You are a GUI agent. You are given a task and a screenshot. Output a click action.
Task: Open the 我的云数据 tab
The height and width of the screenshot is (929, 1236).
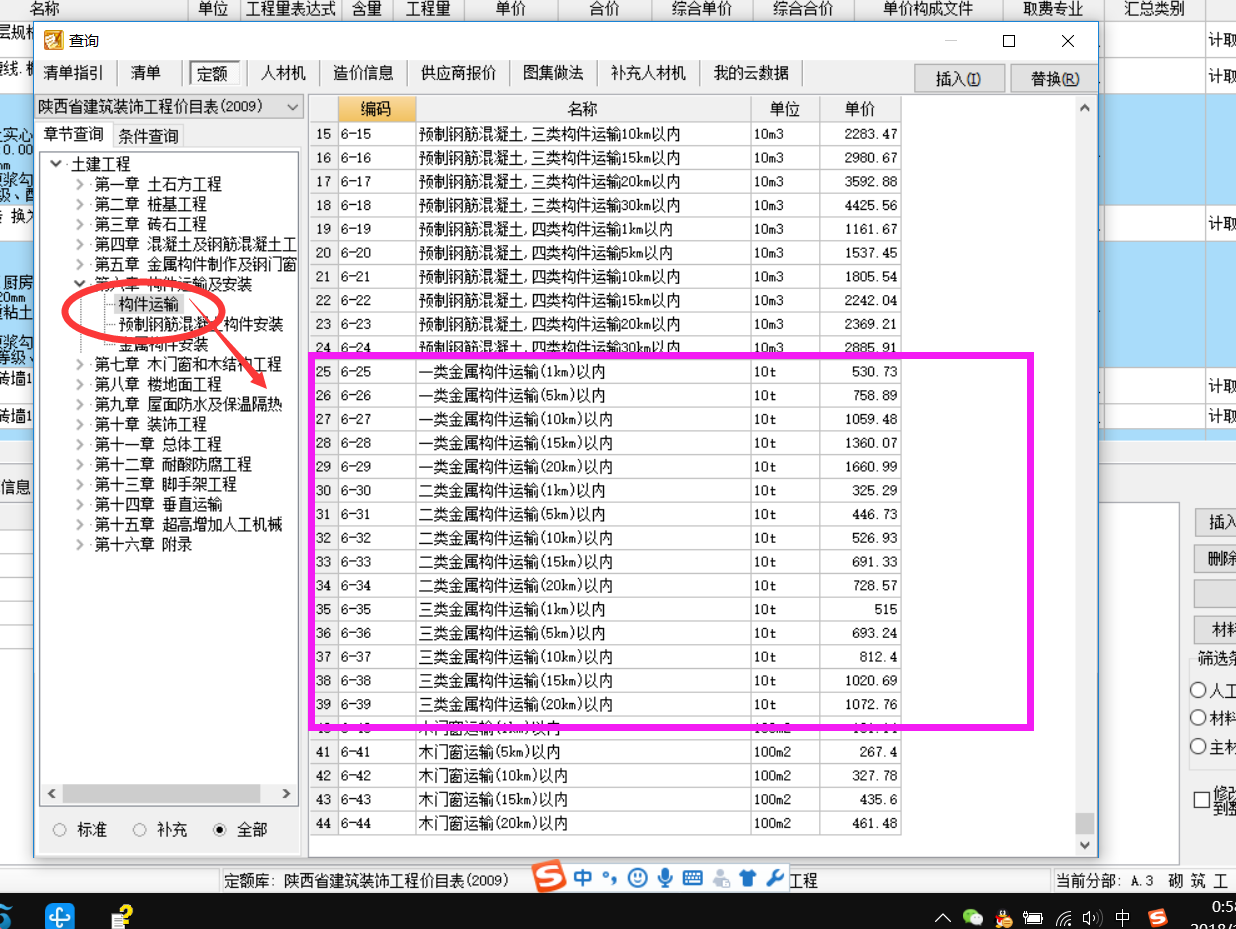click(x=751, y=73)
